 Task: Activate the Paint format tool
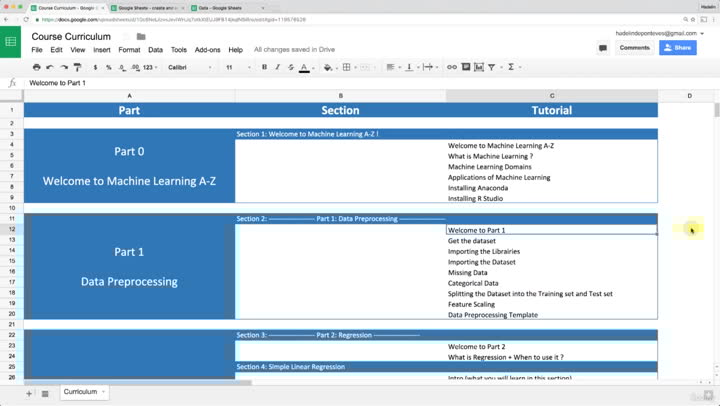tap(77, 67)
